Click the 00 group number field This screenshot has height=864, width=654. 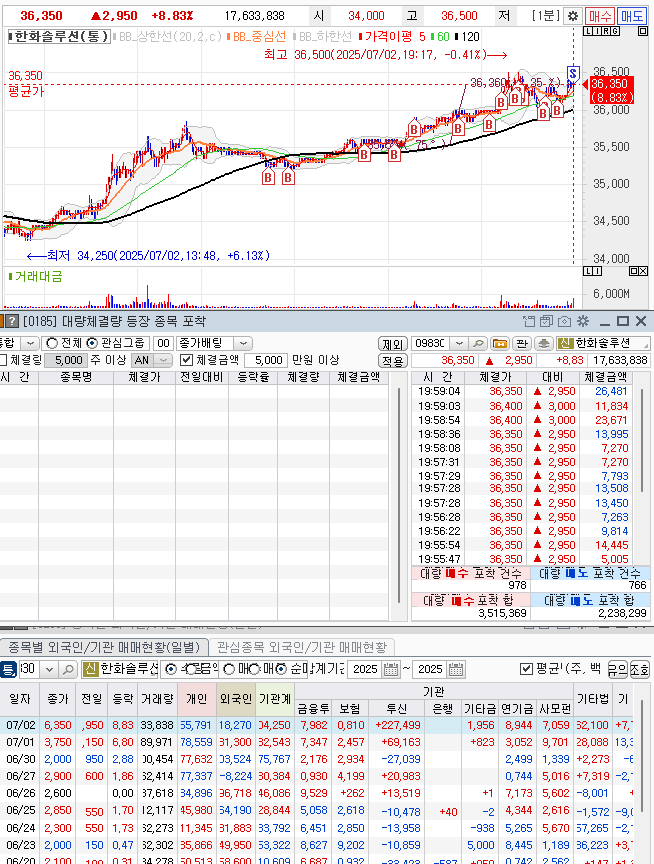163,343
